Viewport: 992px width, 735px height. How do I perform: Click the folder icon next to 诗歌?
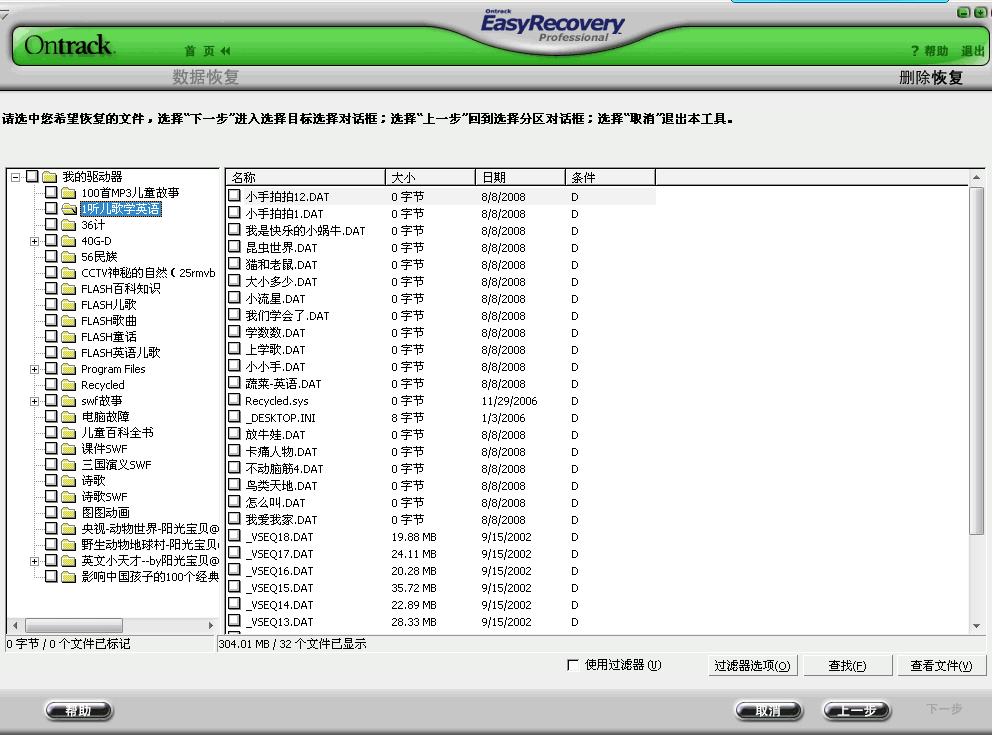click(x=68, y=481)
